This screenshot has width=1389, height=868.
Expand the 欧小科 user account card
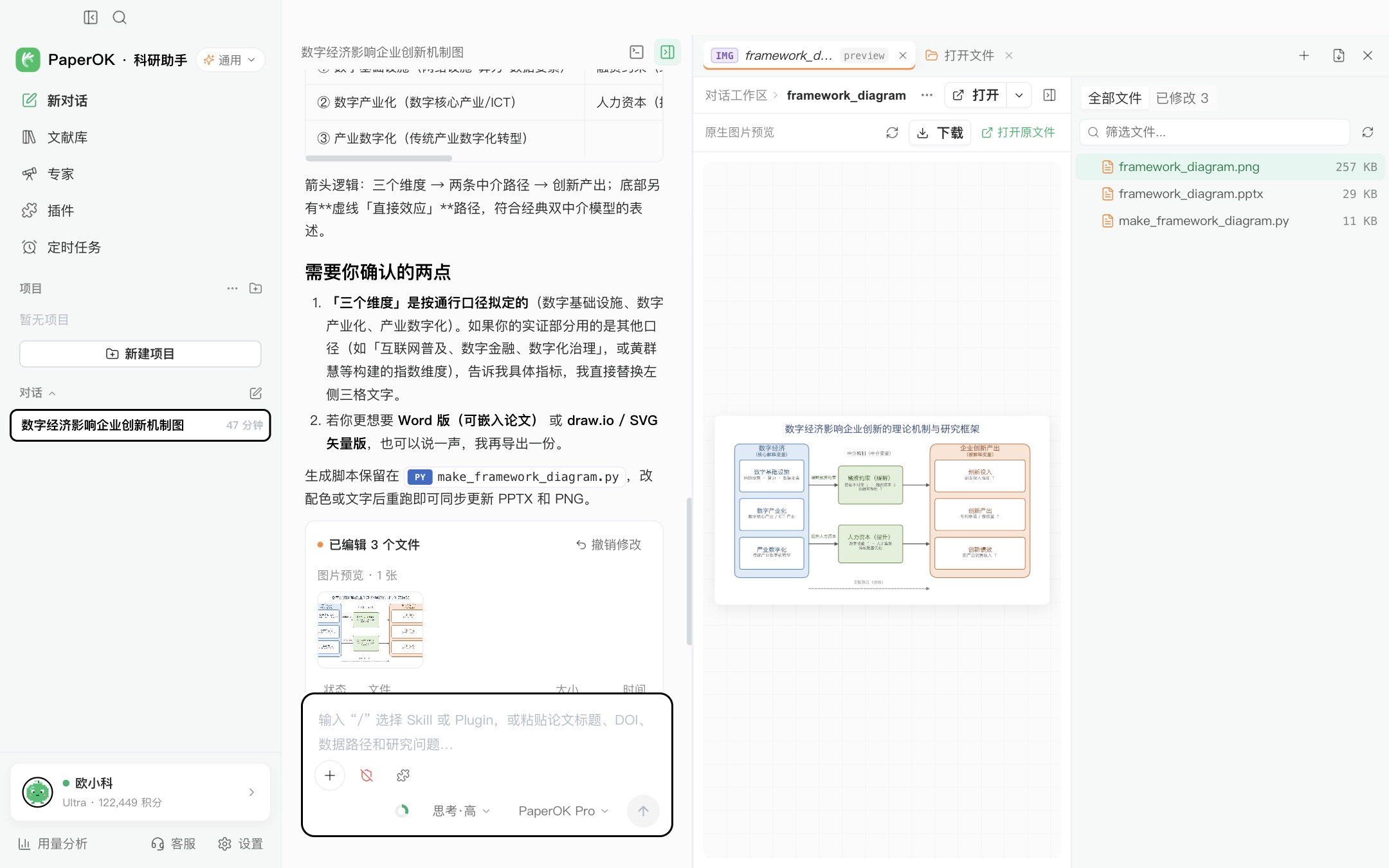(140, 792)
